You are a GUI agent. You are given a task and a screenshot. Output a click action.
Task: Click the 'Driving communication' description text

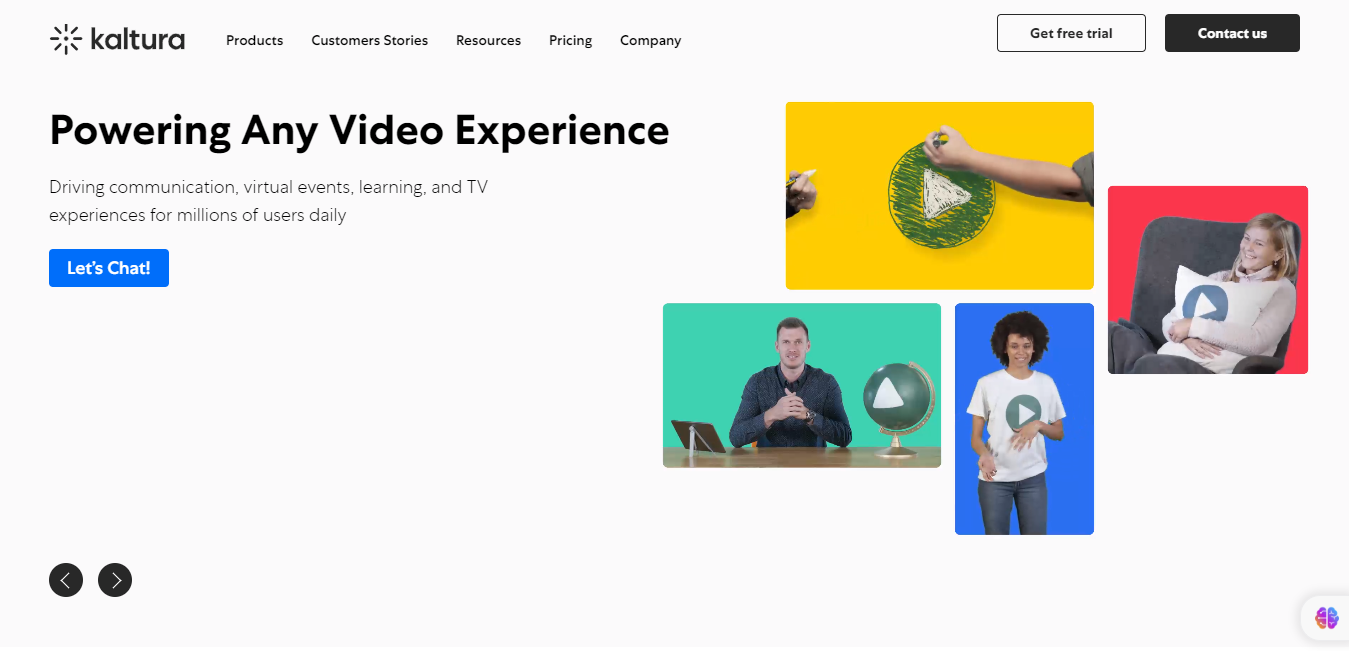268,201
